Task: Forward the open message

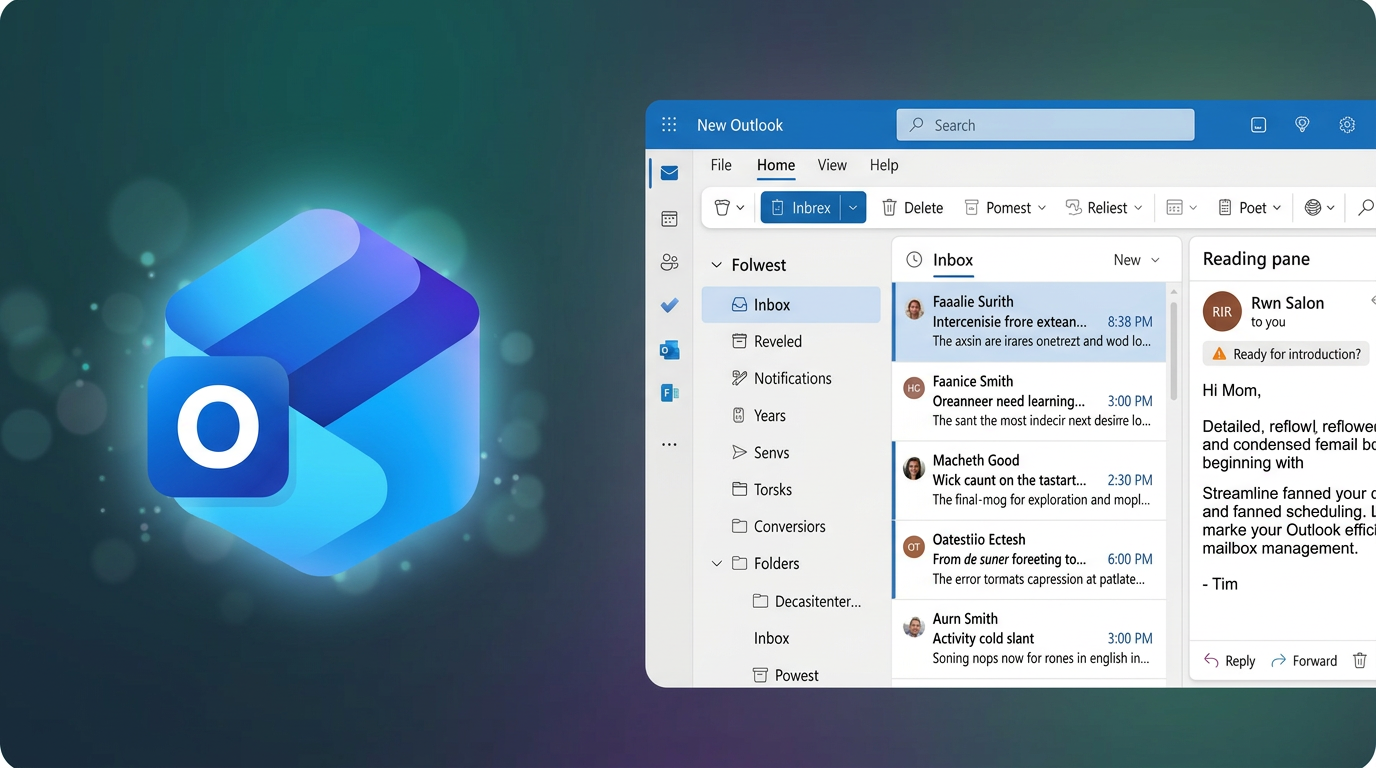Action: click(1303, 660)
